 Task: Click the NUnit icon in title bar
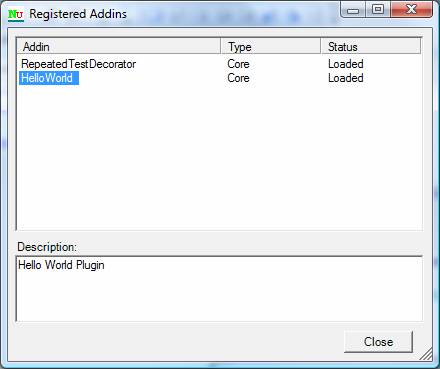point(16,14)
